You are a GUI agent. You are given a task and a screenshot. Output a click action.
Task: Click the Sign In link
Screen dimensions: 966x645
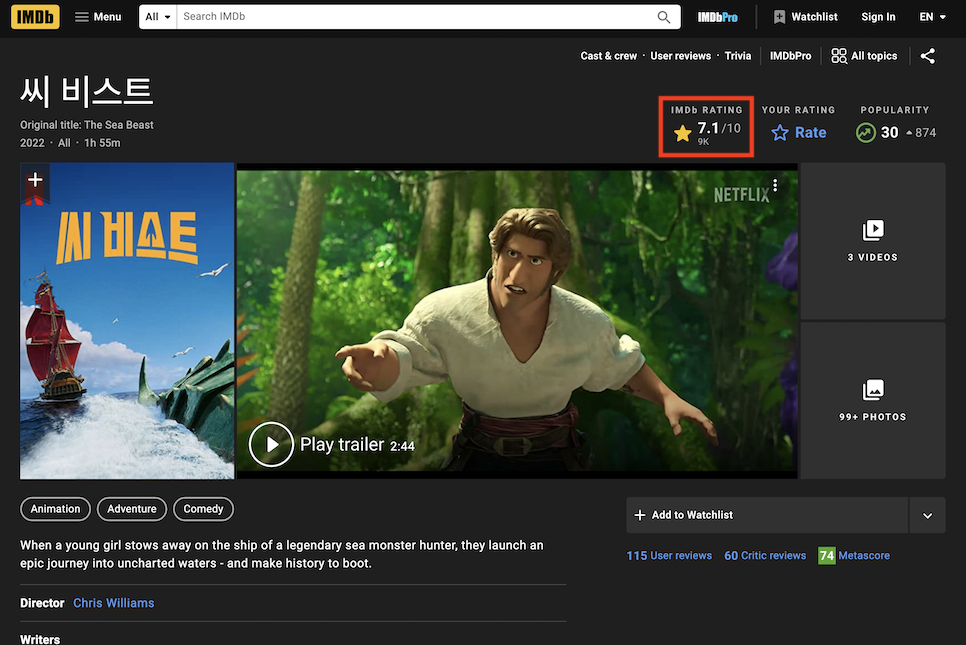coord(878,17)
